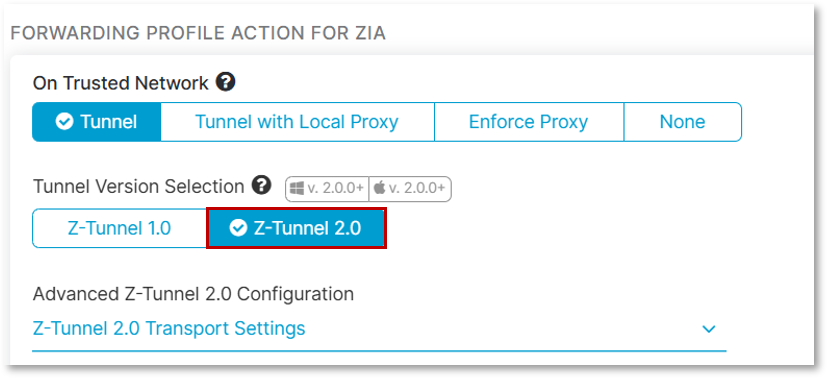This screenshot has width=827, height=378.
Task: Open help tooltip for Tunnel Version Selection
Action: coord(261,185)
